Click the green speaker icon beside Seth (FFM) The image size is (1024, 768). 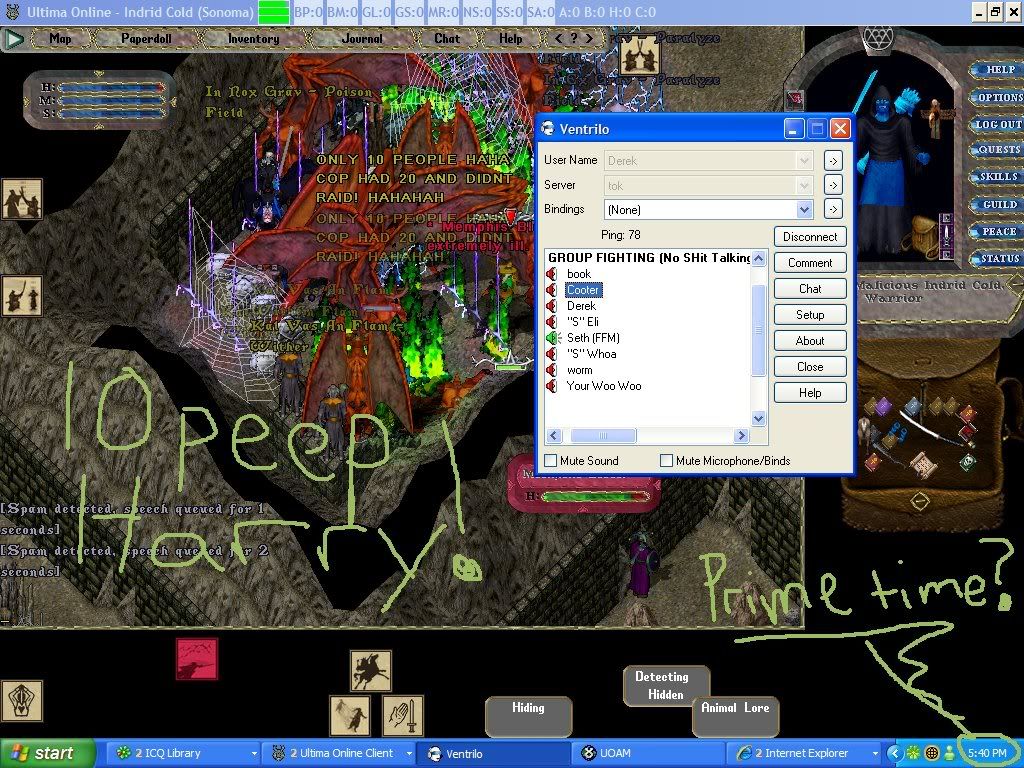[553, 338]
